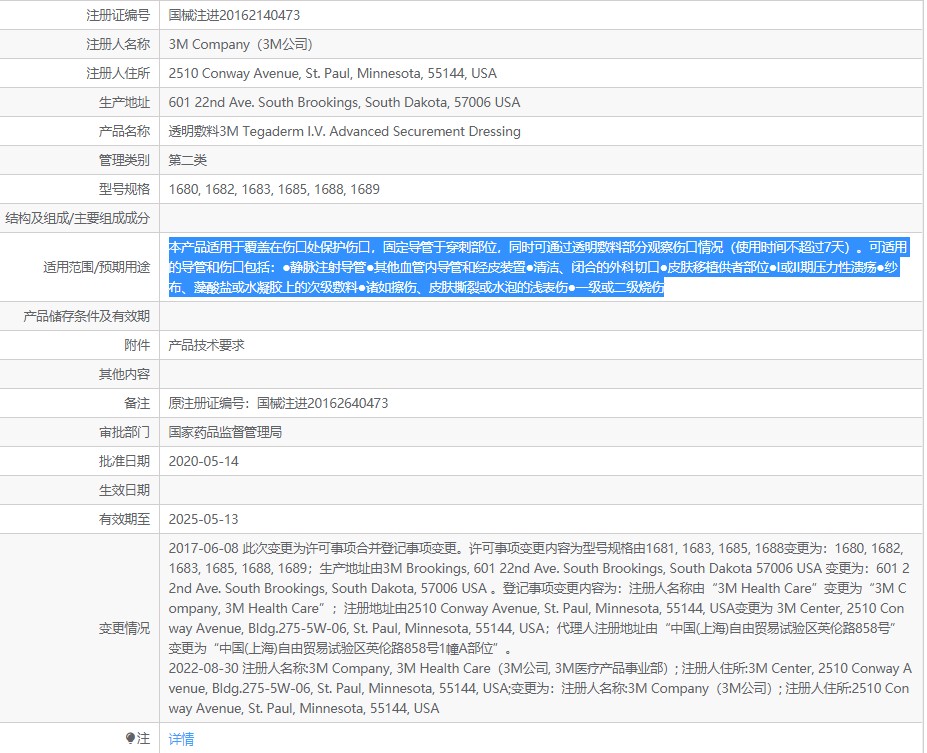The height and width of the screenshot is (753, 927).
Task: Click the 管理类别 label
Action: point(124,160)
